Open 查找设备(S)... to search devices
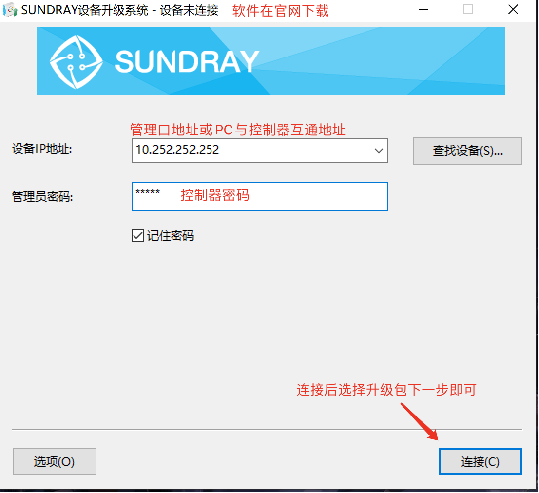The image size is (539, 493). click(467, 151)
